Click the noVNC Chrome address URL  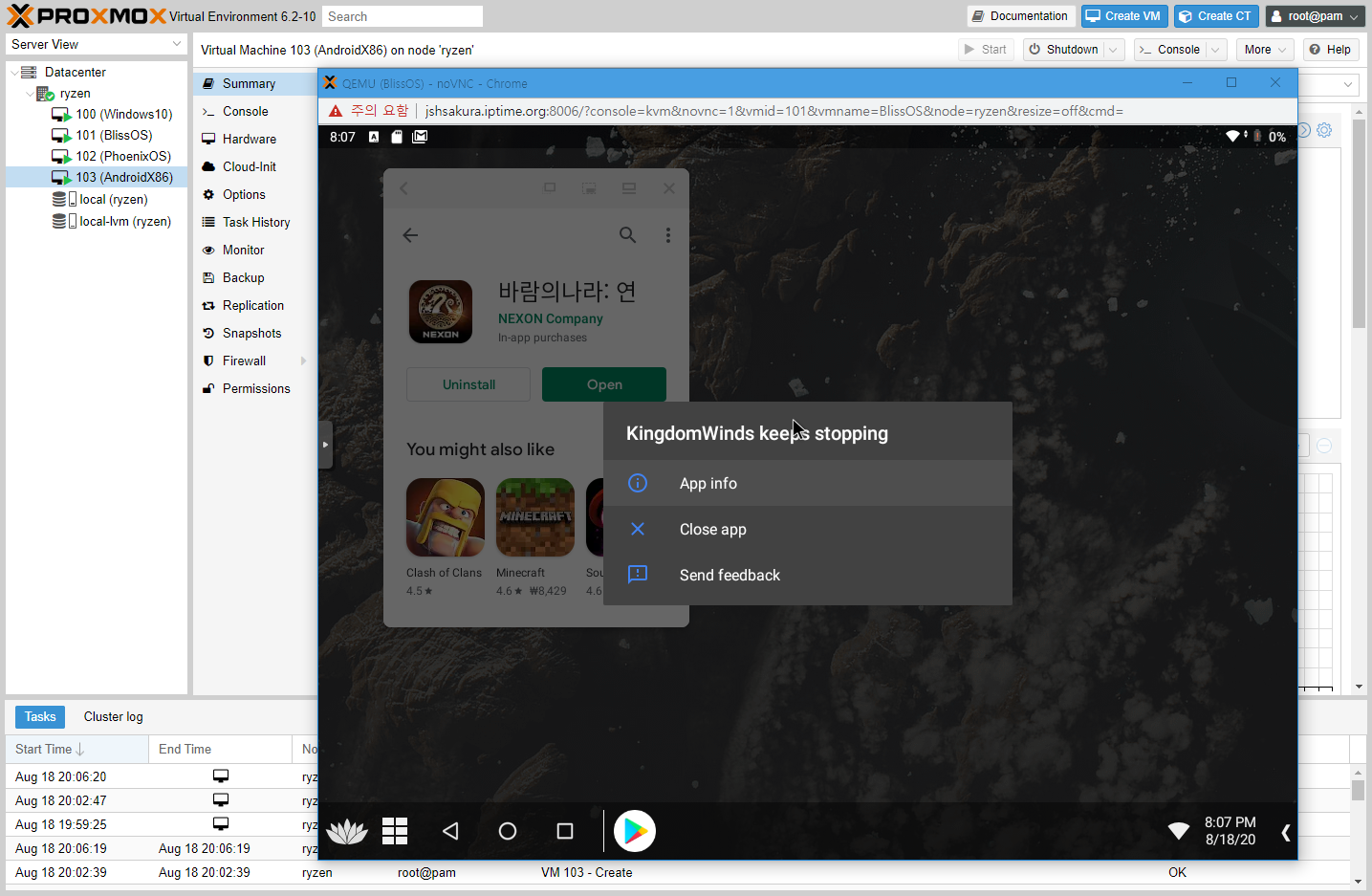point(773,111)
